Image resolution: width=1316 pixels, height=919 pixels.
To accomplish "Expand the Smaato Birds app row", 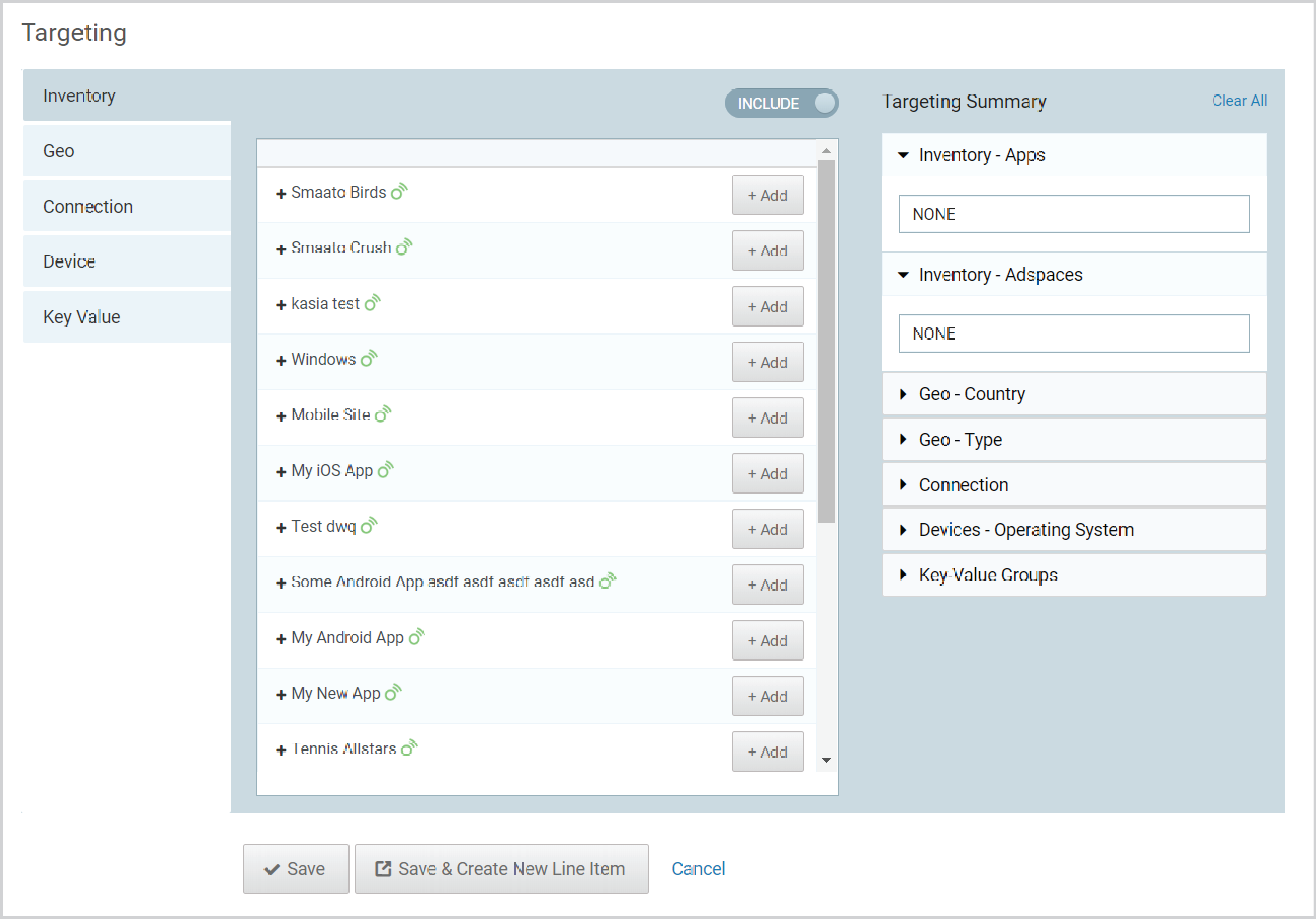I will pos(281,194).
